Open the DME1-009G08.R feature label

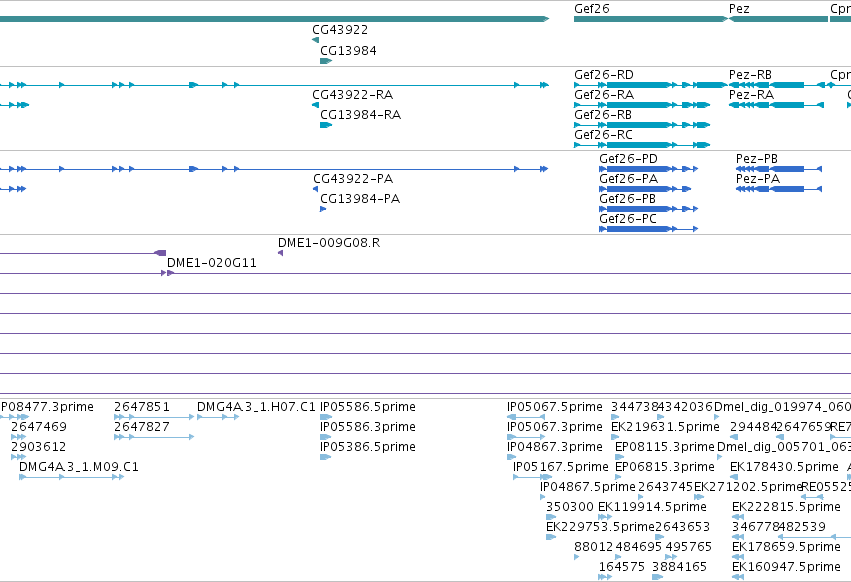pos(329,243)
